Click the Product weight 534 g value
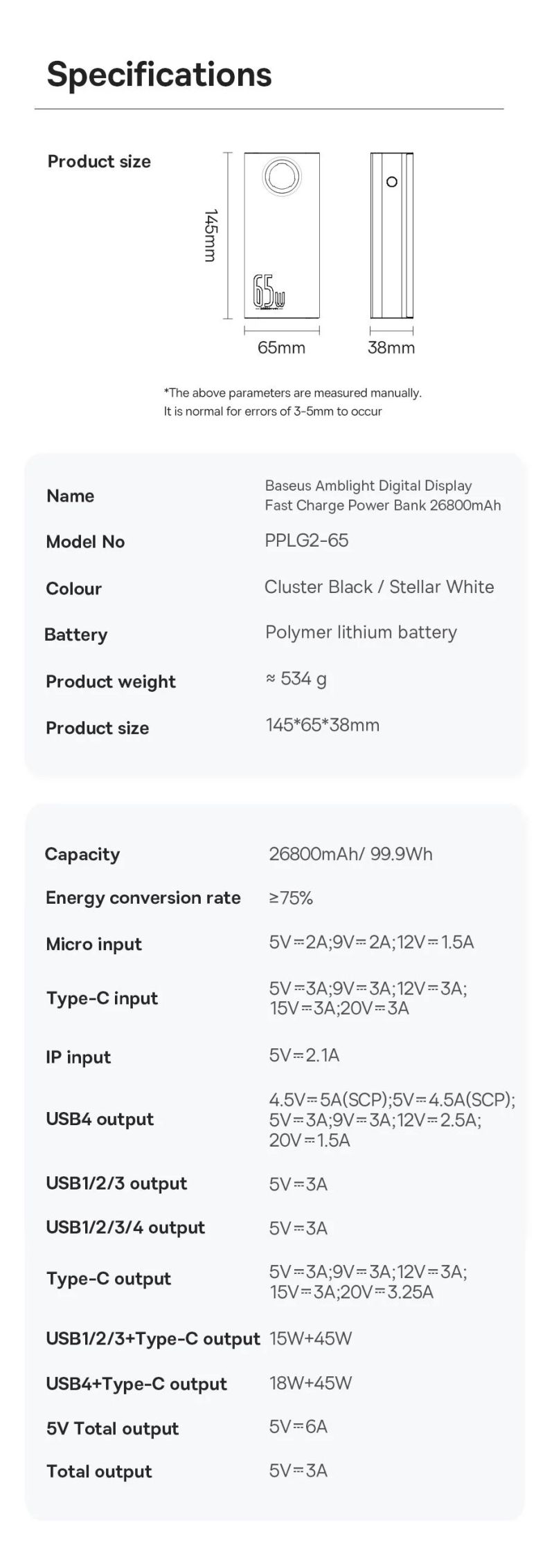 coord(296,679)
